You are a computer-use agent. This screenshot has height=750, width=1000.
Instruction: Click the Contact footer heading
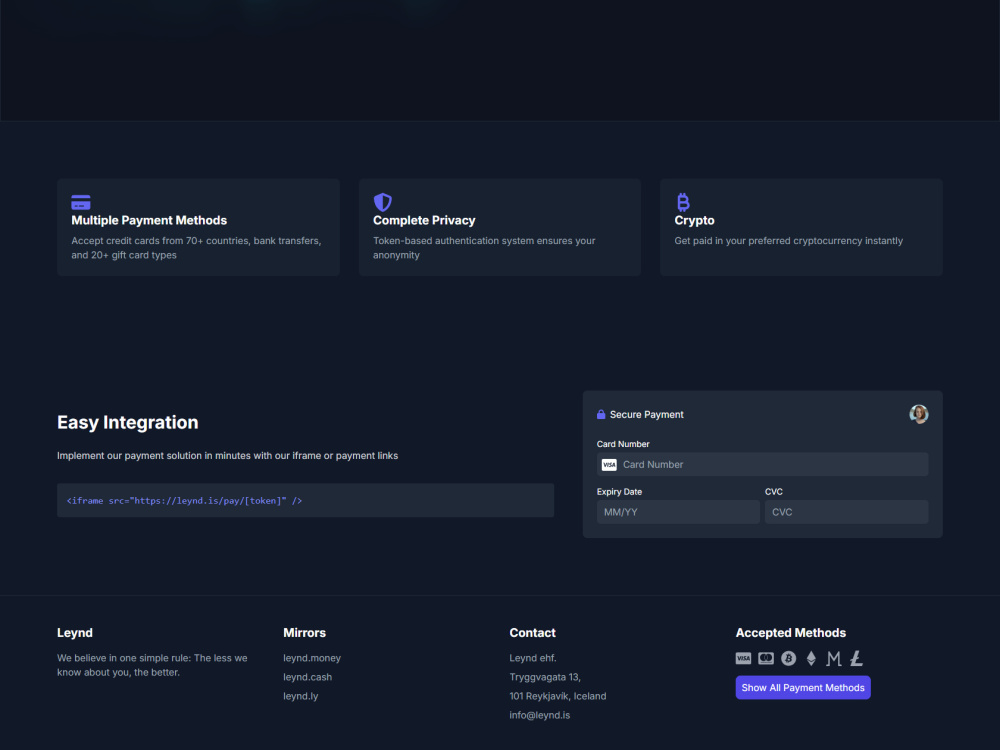point(533,633)
